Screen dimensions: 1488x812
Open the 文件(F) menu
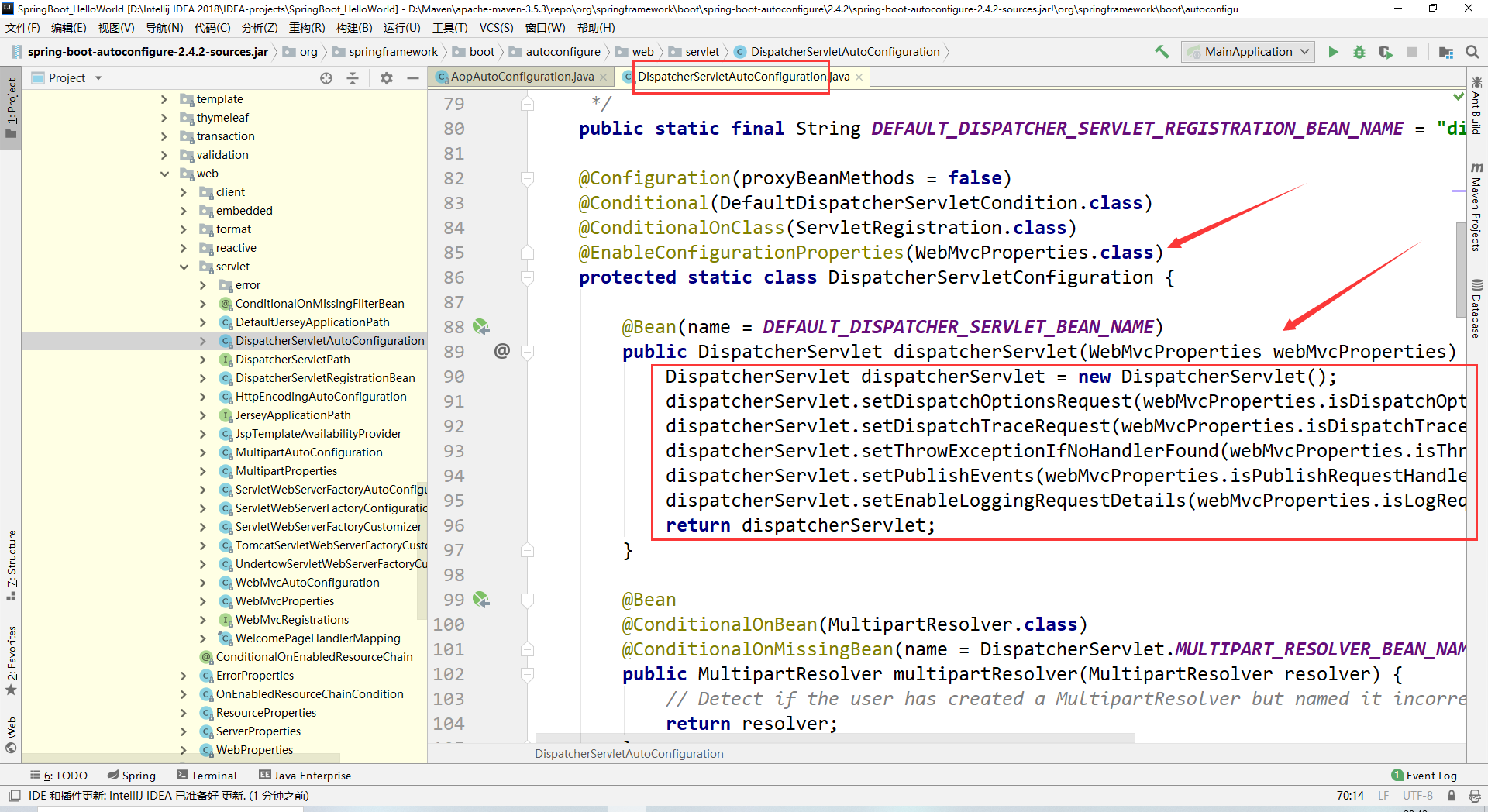[x=22, y=28]
